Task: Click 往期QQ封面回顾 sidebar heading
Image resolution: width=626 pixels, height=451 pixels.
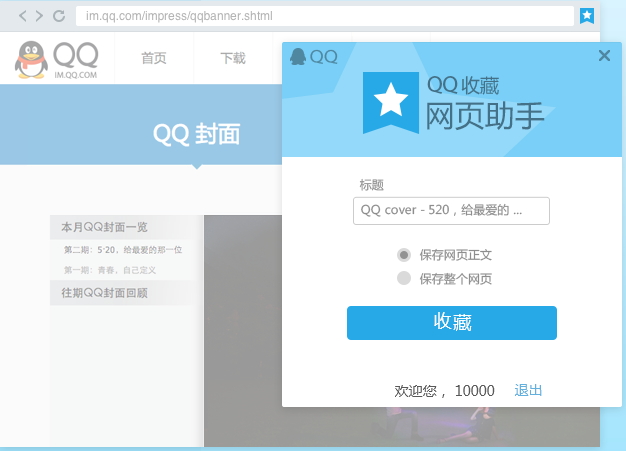Action: coord(104,293)
